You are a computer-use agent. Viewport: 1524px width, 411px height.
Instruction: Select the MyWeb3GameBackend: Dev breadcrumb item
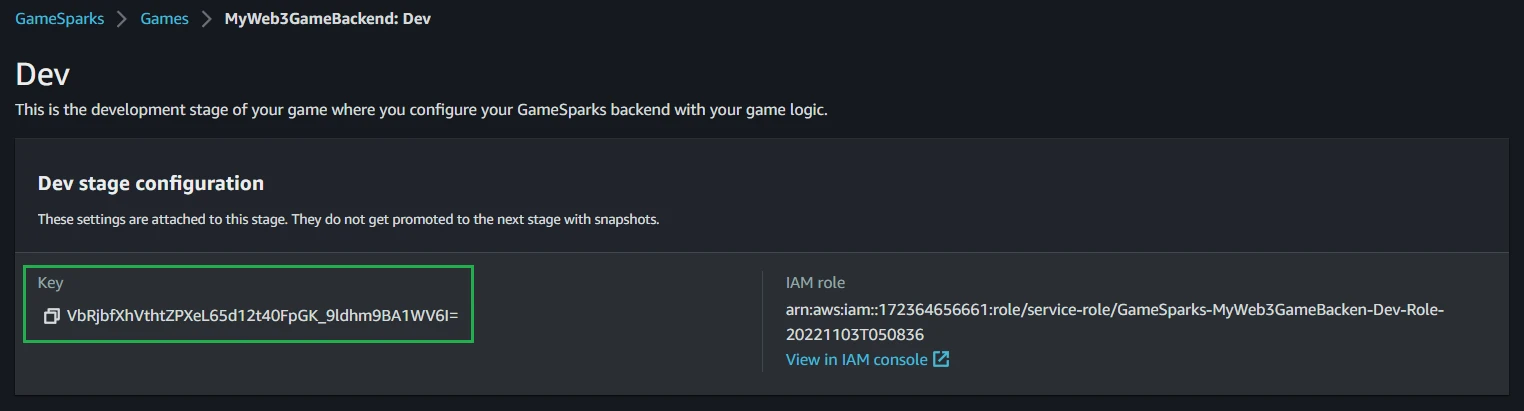click(327, 19)
